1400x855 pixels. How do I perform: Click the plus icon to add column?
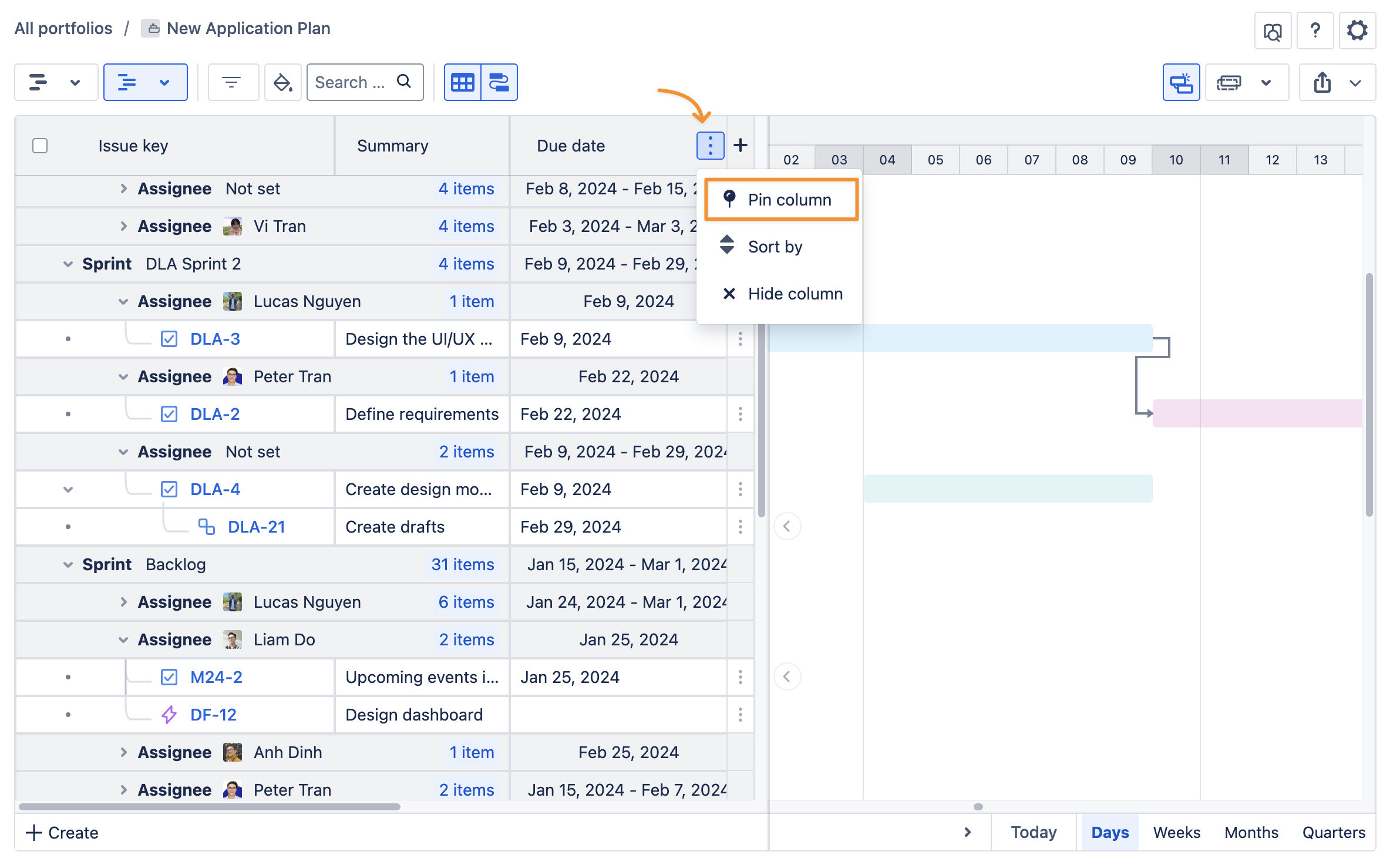(741, 145)
